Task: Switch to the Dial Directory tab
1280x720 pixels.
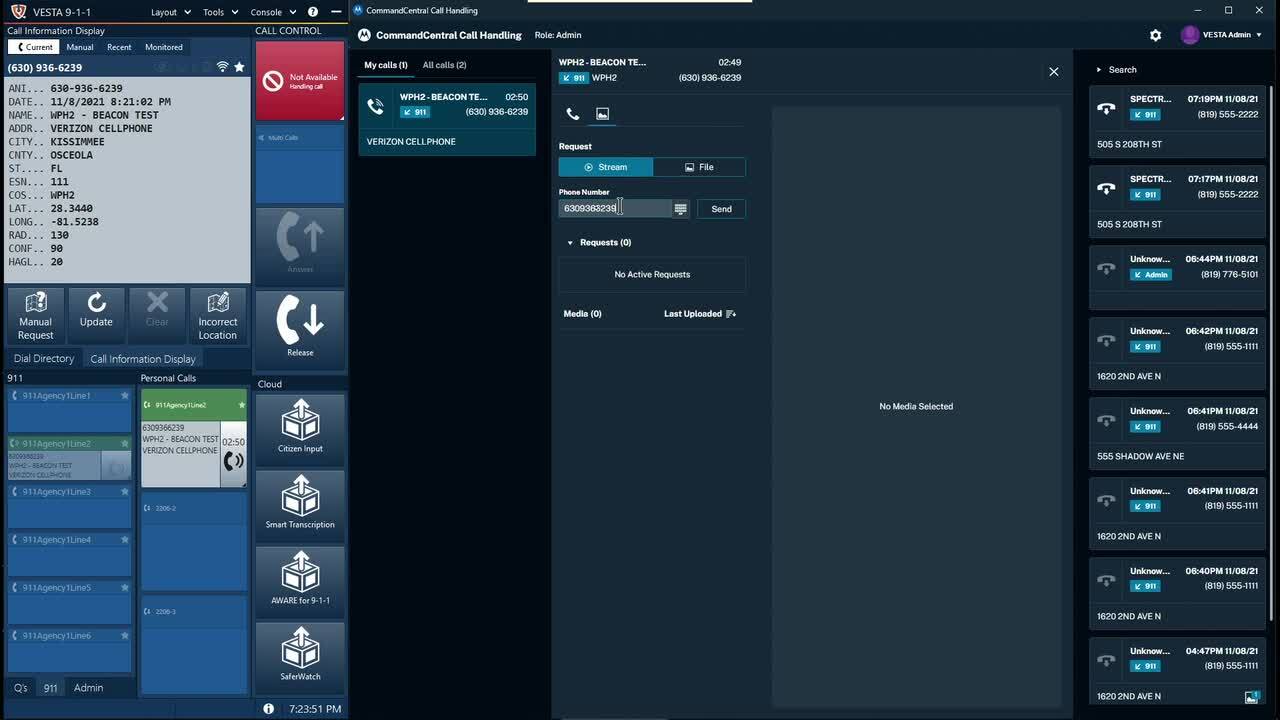Action: (x=44, y=359)
